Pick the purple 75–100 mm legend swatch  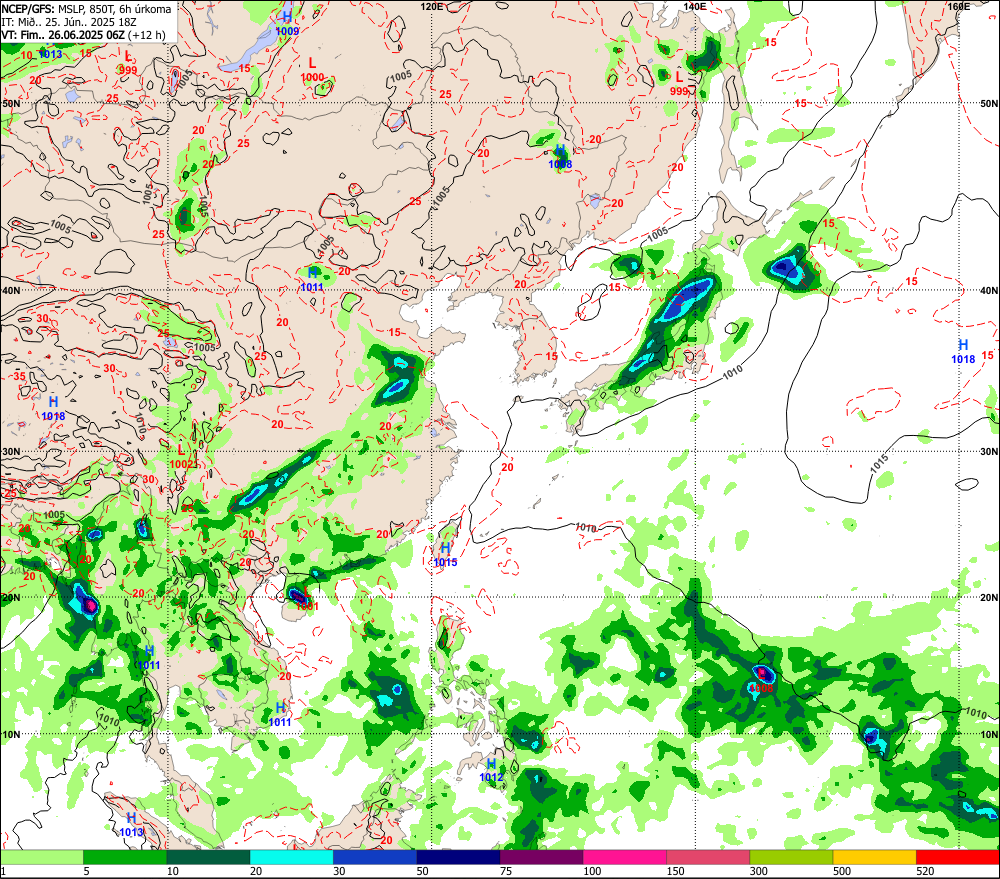[541, 857]
